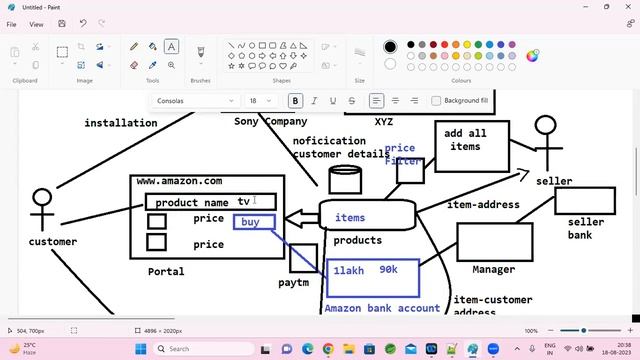Toggle Strikethrough text formatting
This screenshot has height=360, width=640.
351,100
